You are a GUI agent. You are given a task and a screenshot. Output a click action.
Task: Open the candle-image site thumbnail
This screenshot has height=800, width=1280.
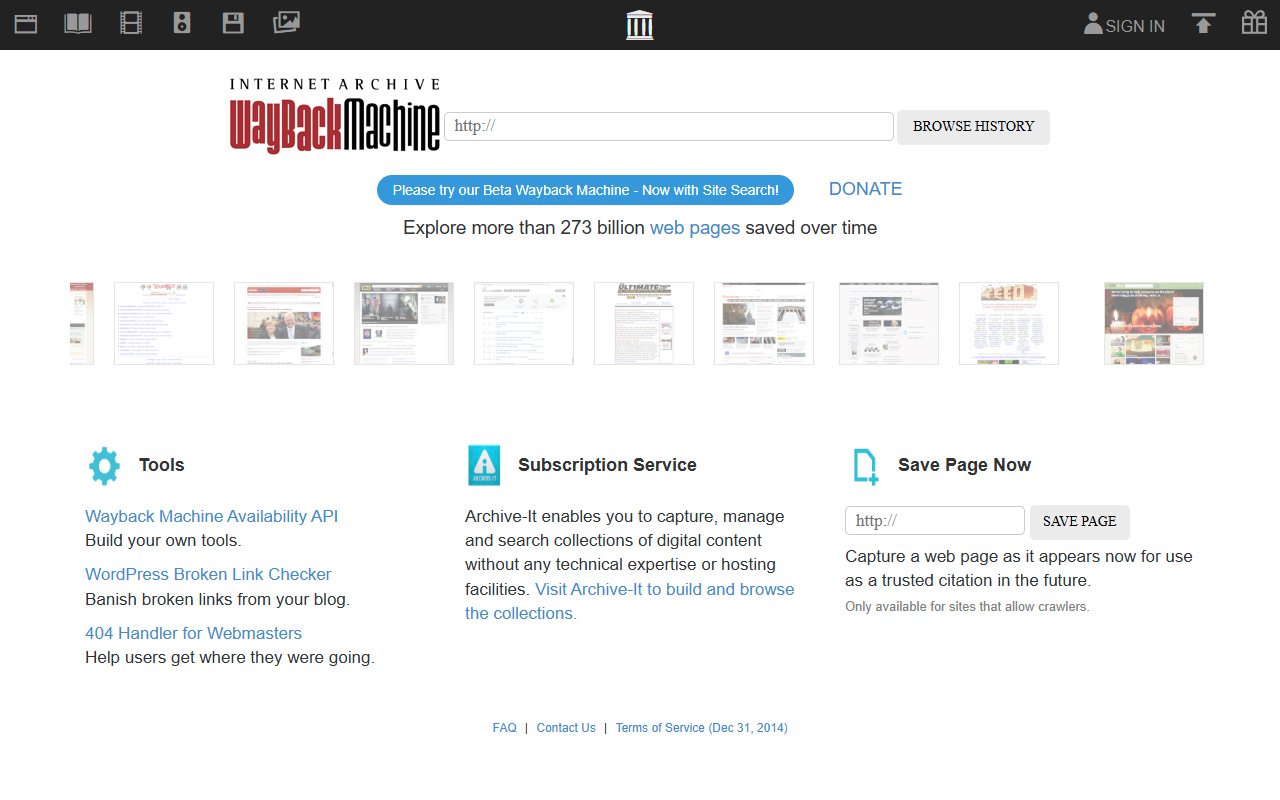[1154, 323]
